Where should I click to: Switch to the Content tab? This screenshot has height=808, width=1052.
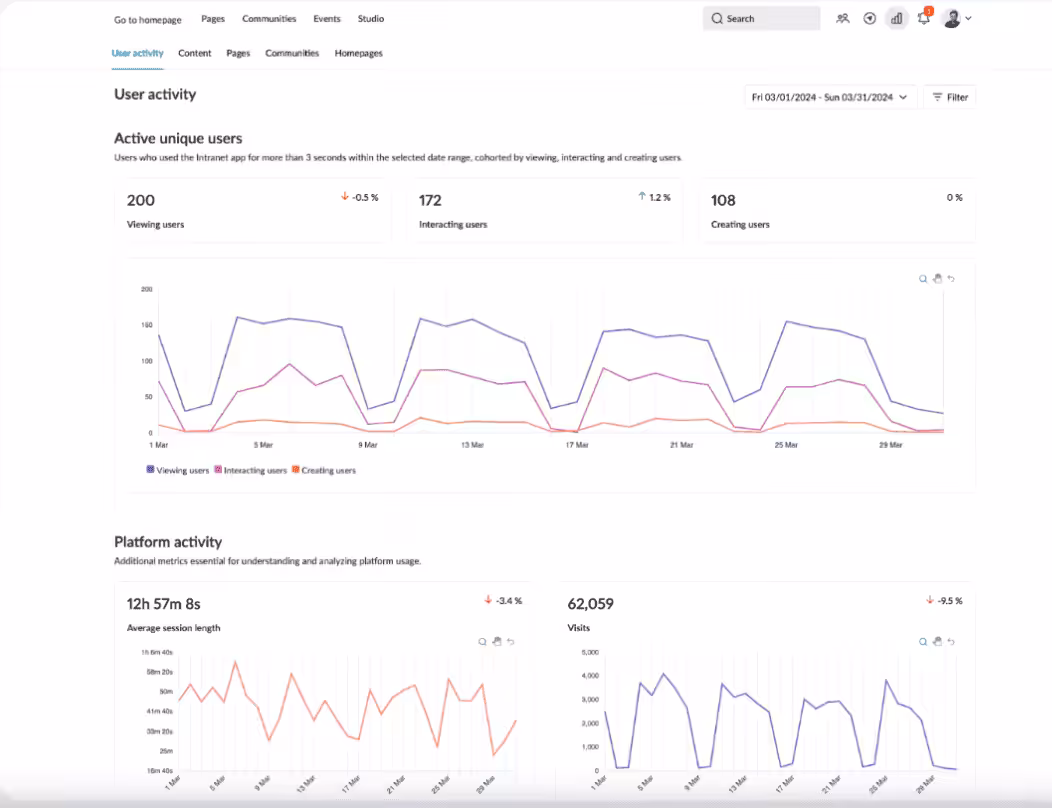tap(195, 53)
